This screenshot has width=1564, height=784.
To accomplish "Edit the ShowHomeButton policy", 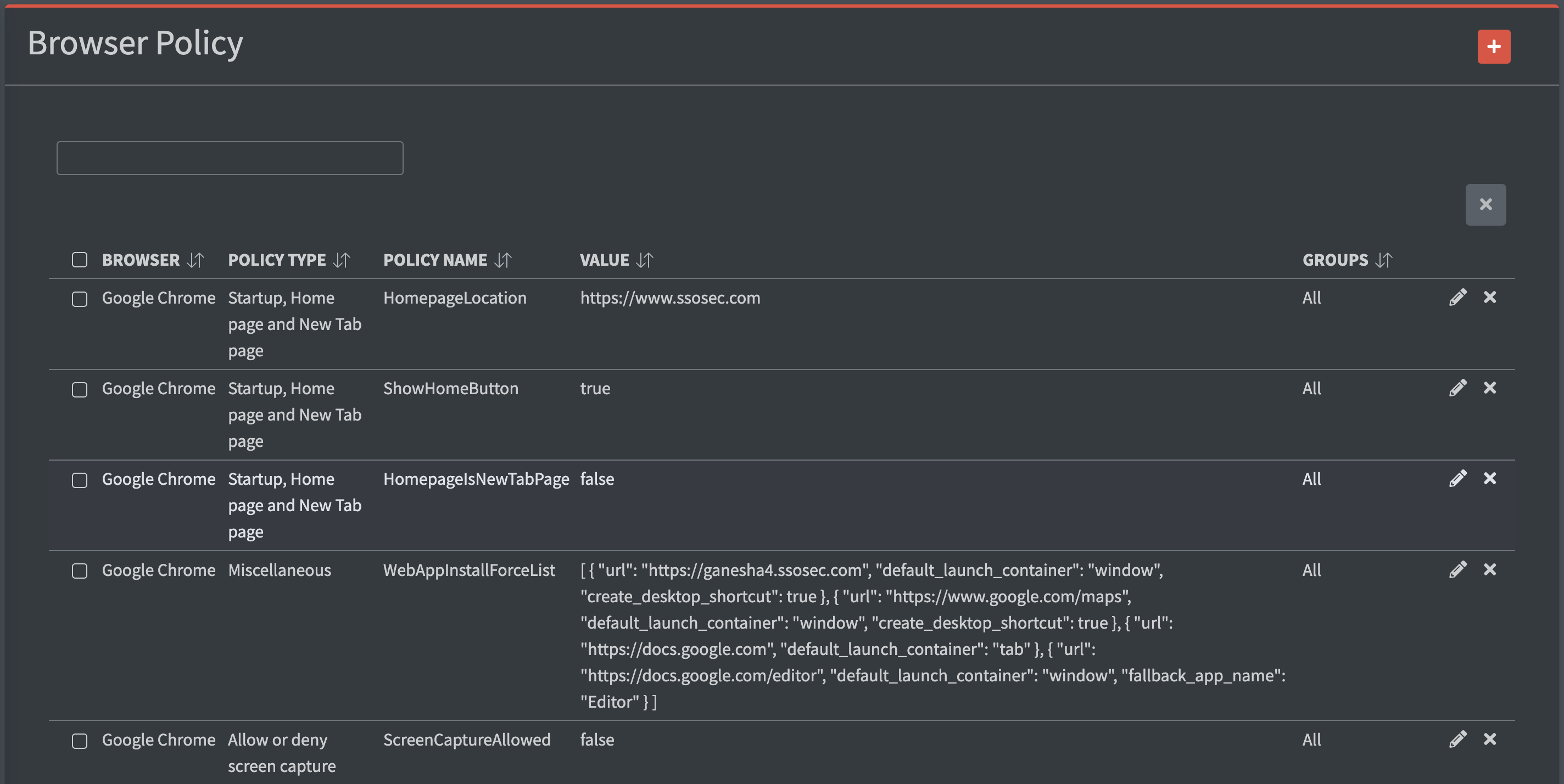I will click(1457, 388).
